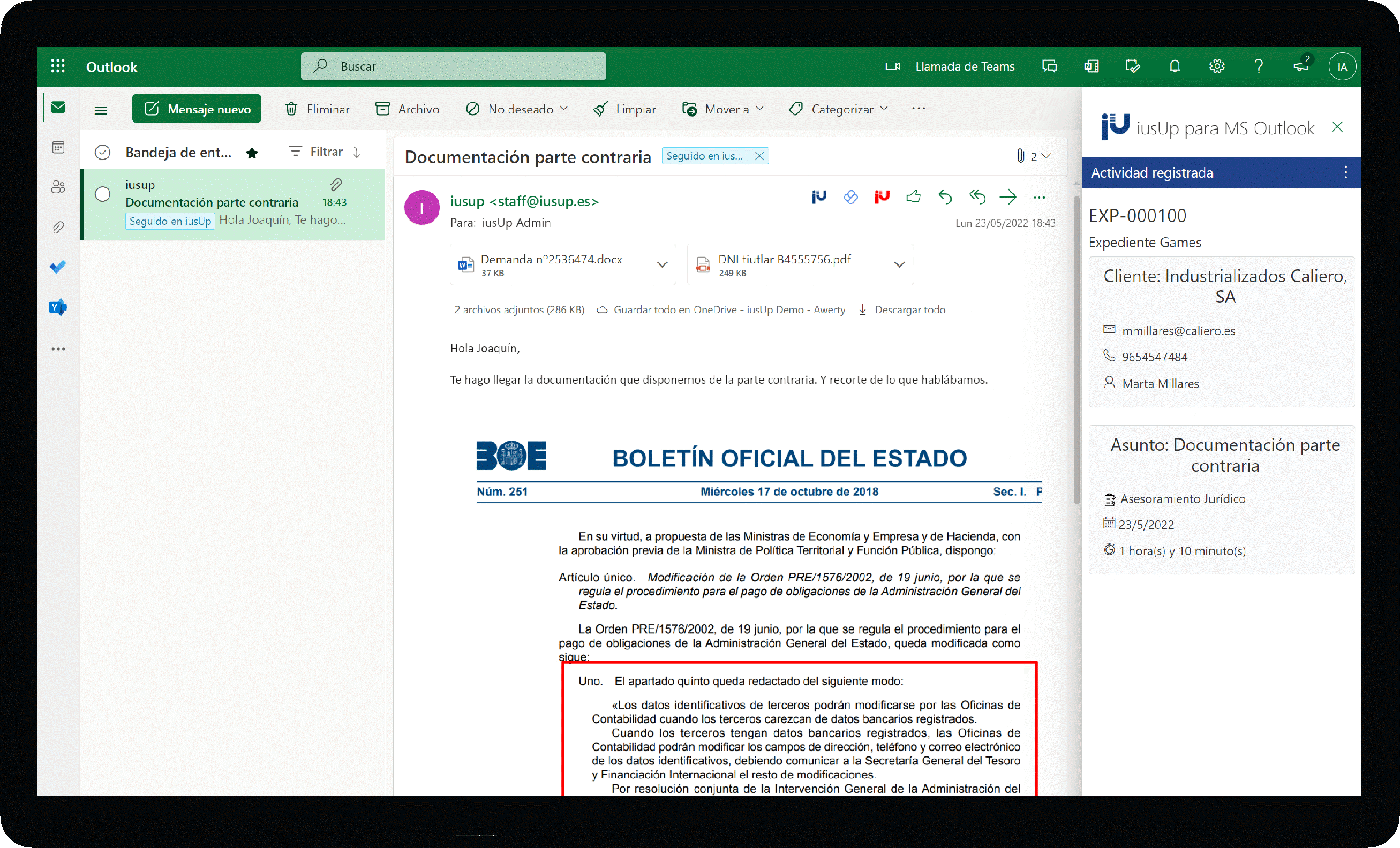Click Eliminar in the toolbar
1400x848 pixels.
(x=317, y=109)
